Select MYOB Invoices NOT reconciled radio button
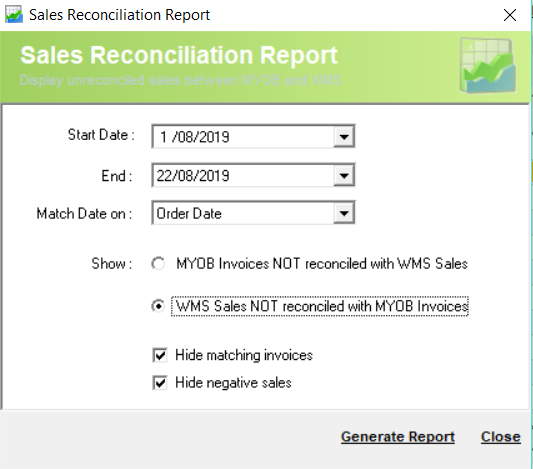This screenshot has height=469, width=533. pyautogui.click(x=158, y=264)
